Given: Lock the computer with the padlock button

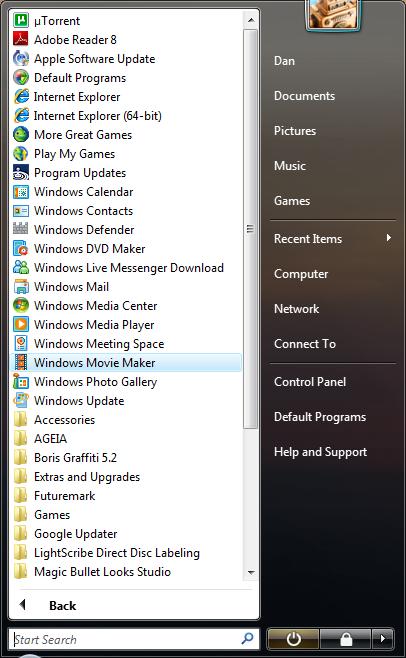Looking at the screenshot, I should click(x=346, y=639).
